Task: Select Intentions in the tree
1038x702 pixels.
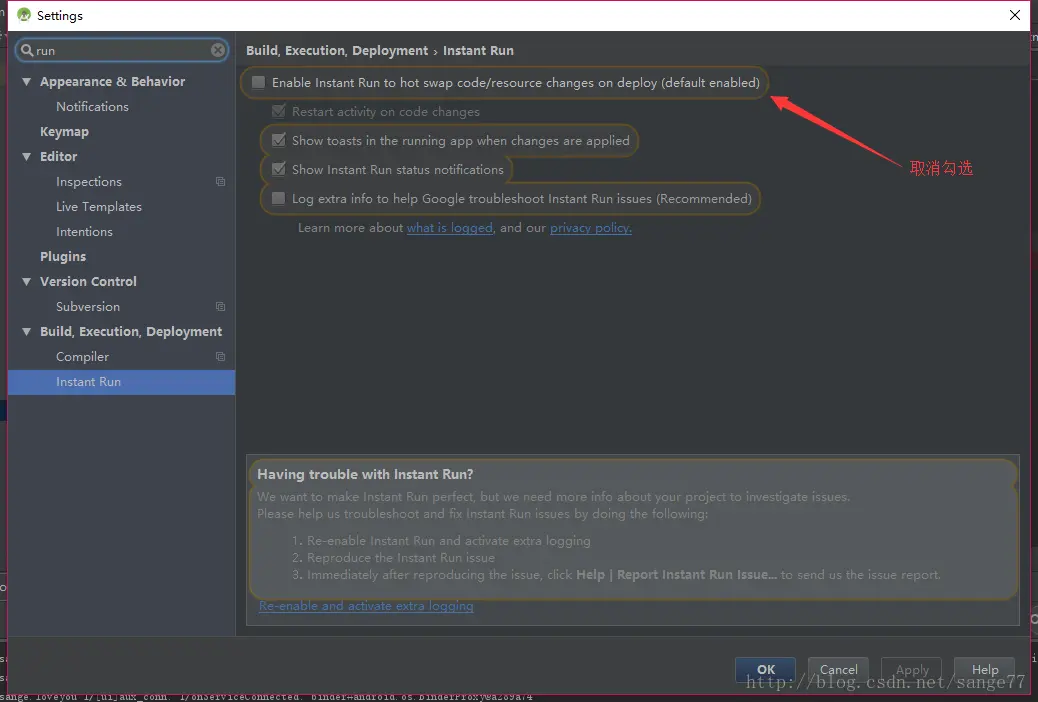Action: tap(84, 232)
